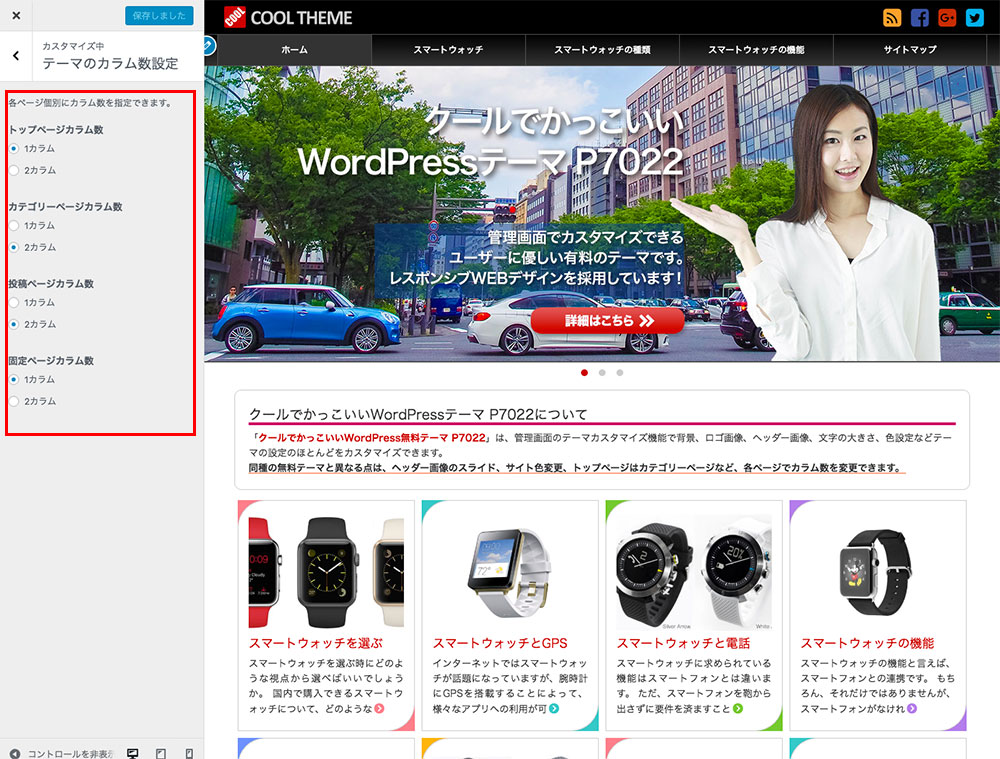Screen dimensions: 1000x759
Task: Click the blue pencil edit shortcut icon
Action: [x=209, y=46]
